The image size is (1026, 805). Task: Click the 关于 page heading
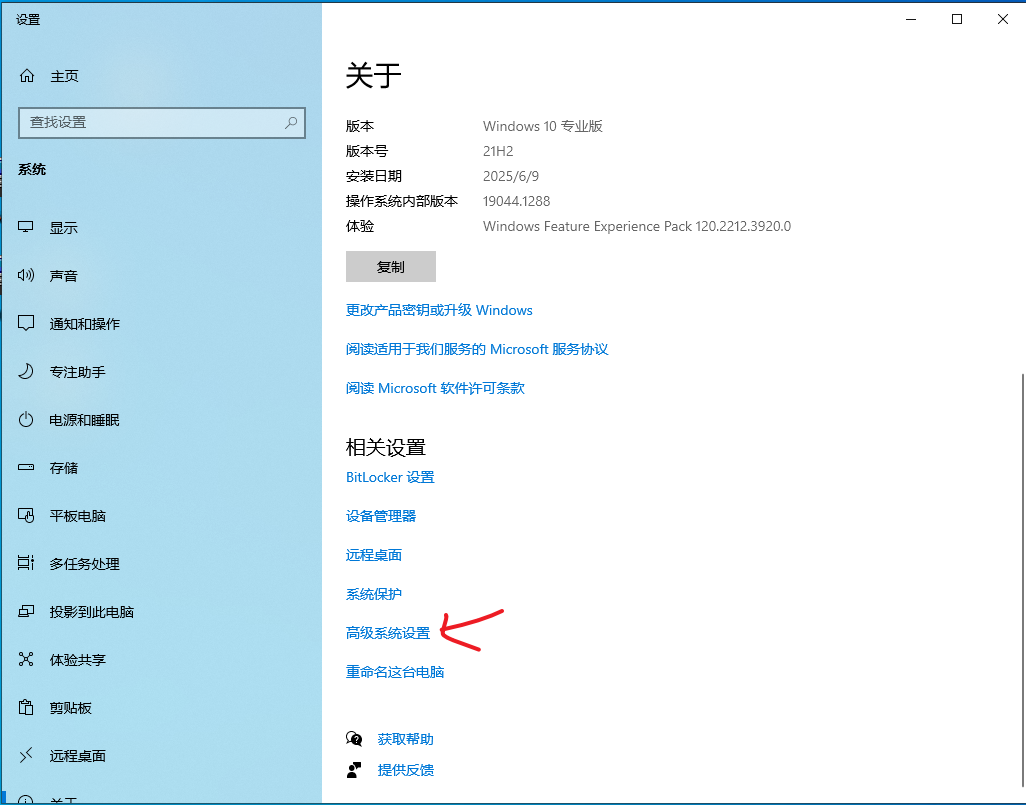point(373,75)
